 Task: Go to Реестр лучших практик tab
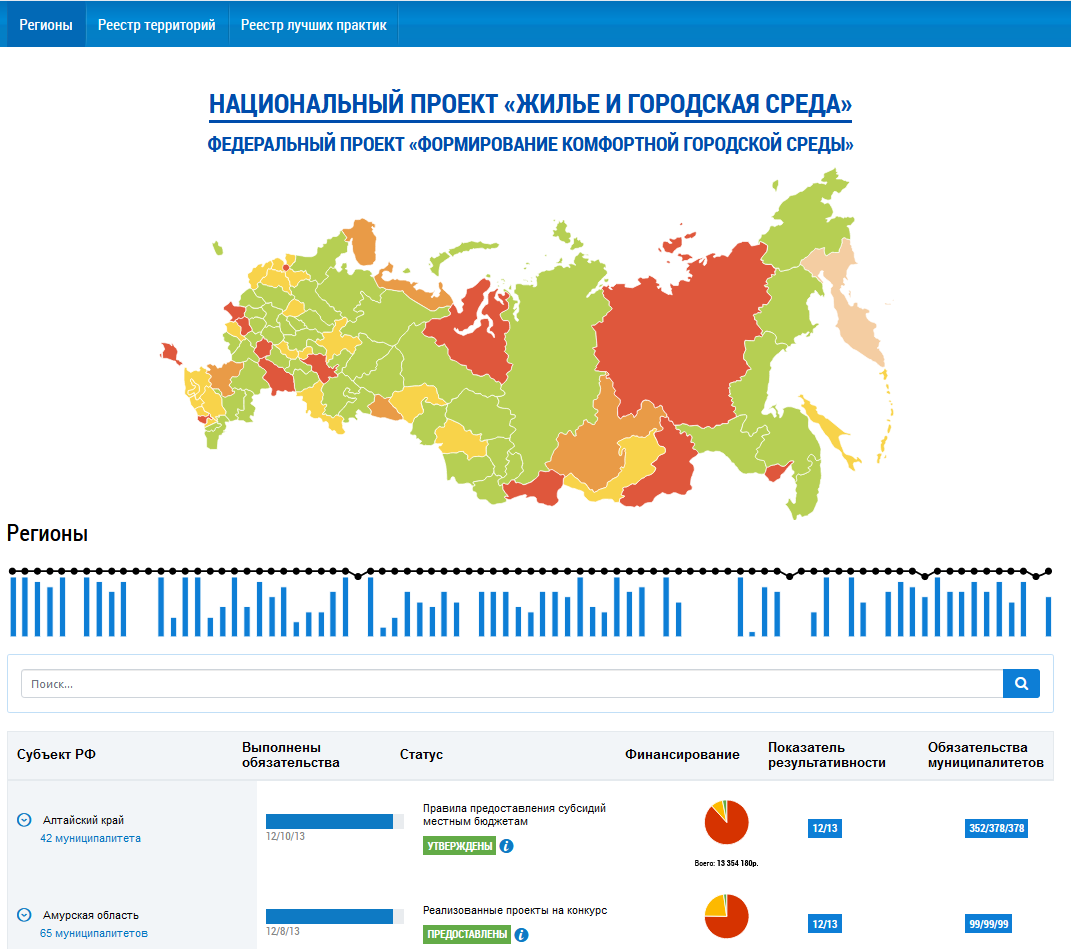[313, 25]
